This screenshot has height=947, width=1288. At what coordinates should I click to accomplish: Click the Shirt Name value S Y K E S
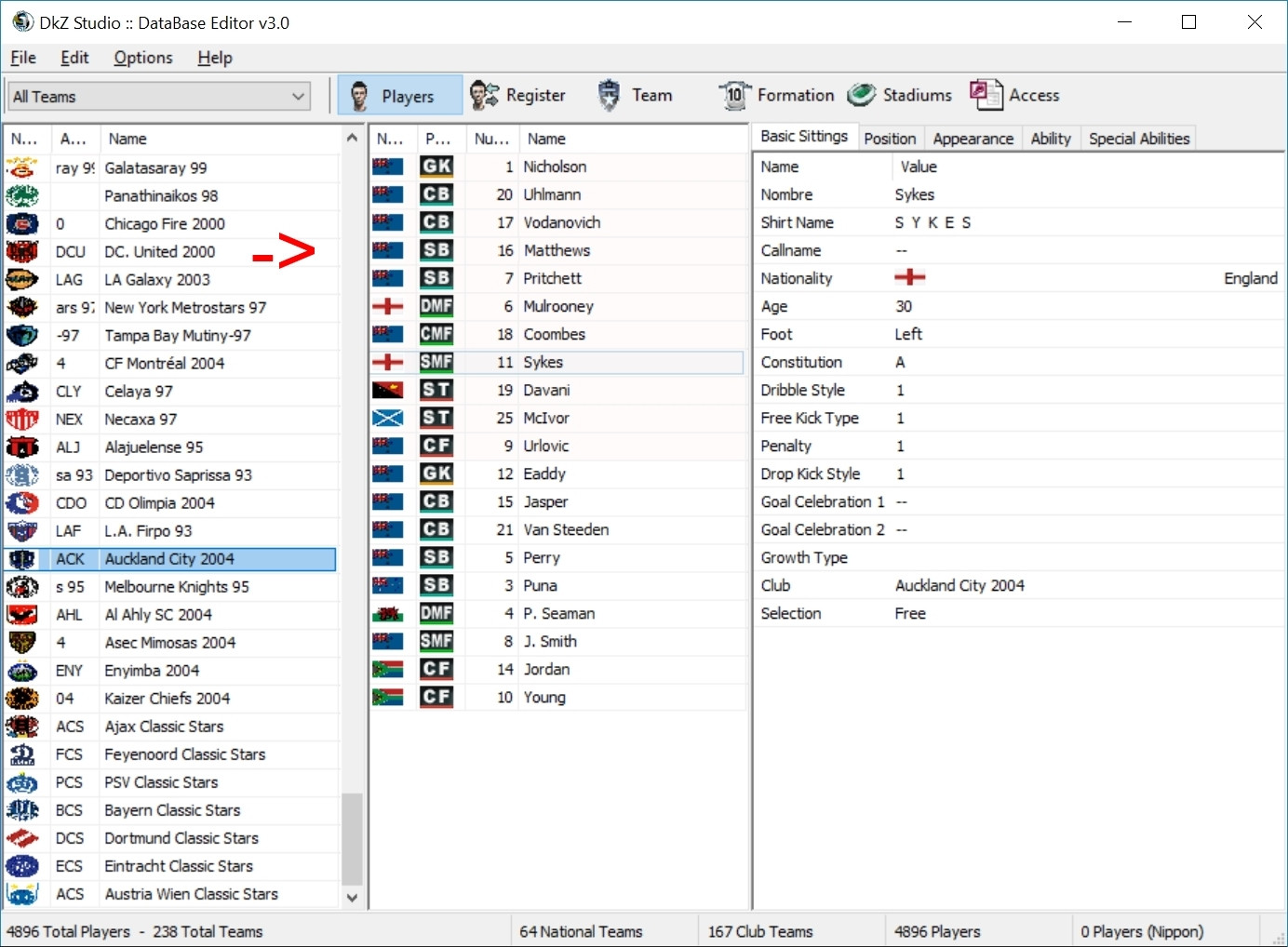coord(932,222)
